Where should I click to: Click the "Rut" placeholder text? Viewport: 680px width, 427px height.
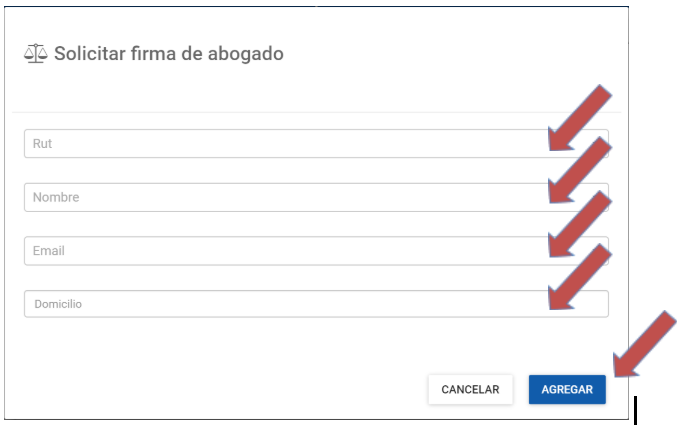point(42,144)
